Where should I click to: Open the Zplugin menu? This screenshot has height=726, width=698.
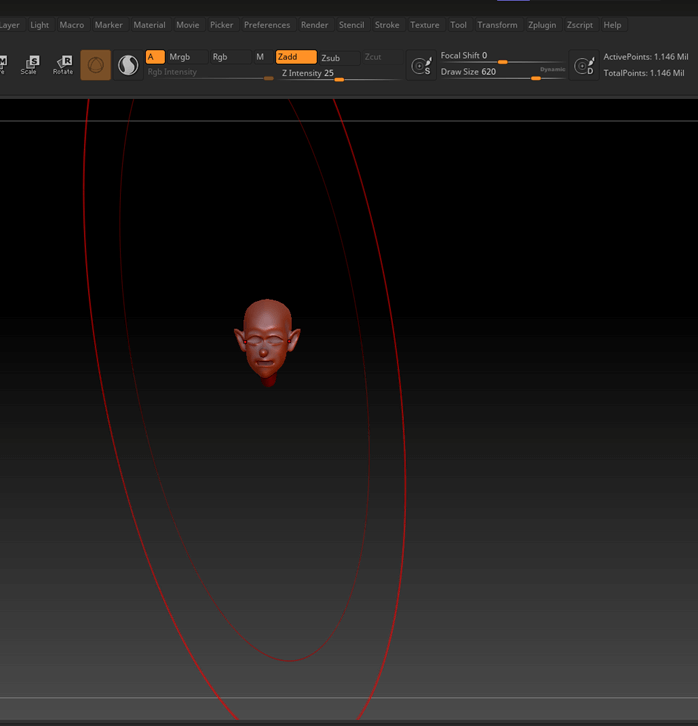coord(543,25)
